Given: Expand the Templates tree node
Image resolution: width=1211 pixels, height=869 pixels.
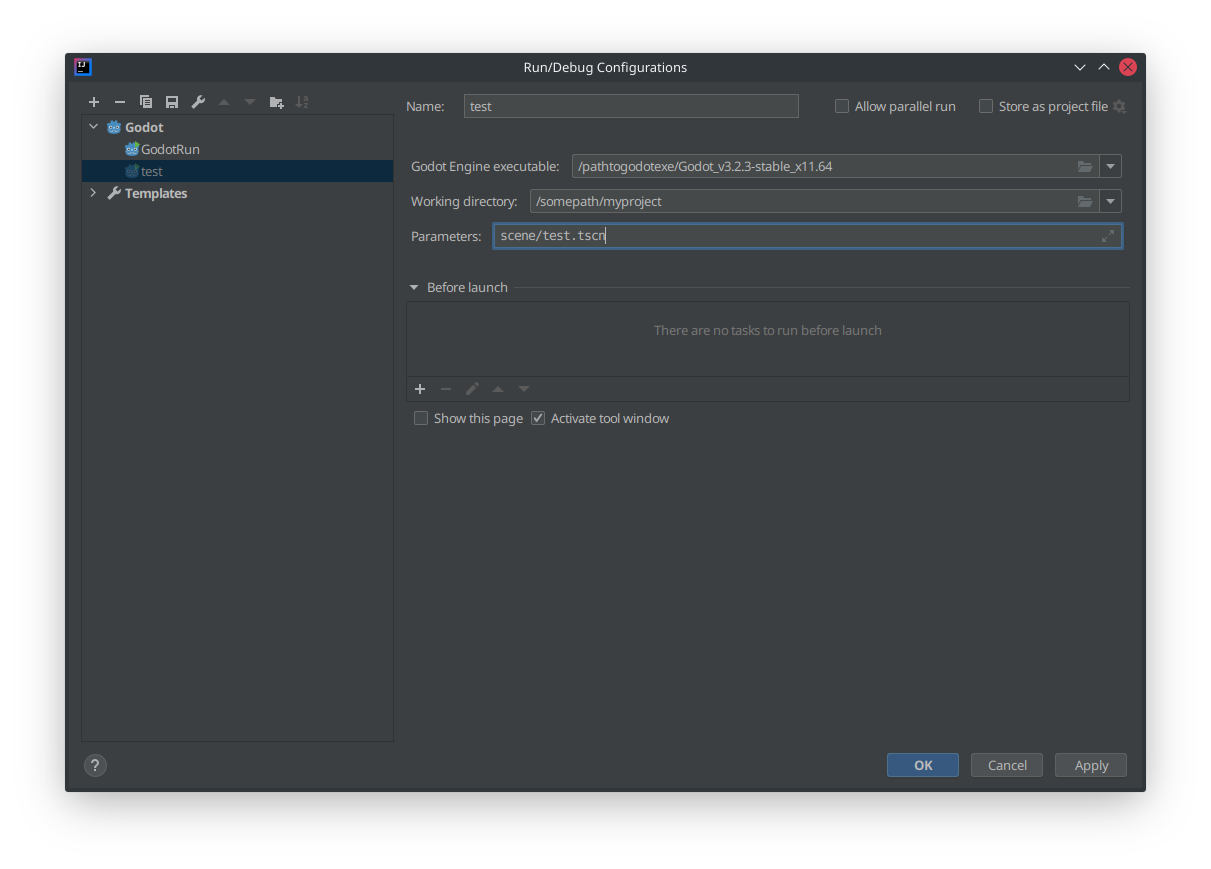Looking at the screenshot, I should point(94,193).
